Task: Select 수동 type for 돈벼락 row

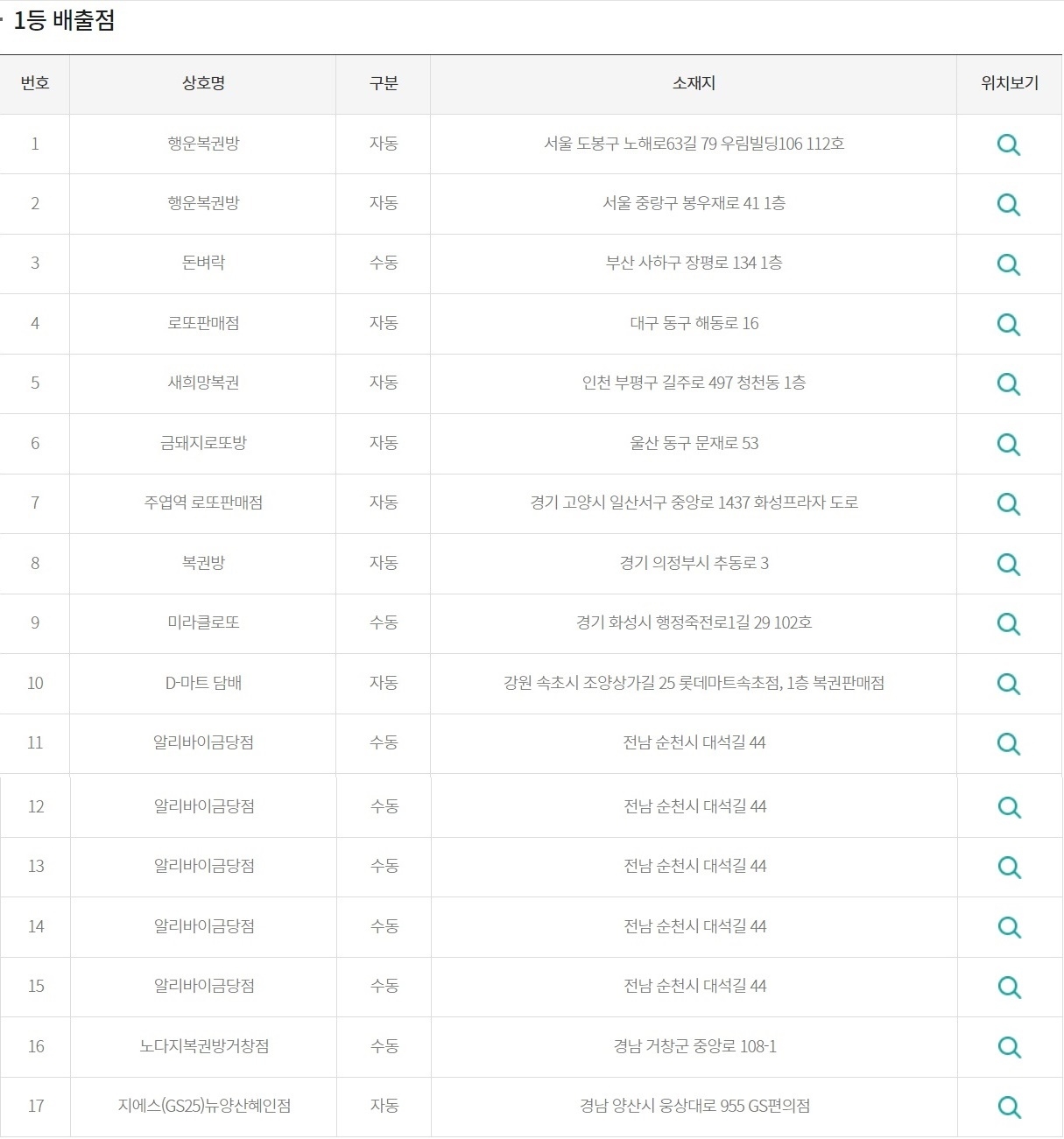Action: [384, 263]
